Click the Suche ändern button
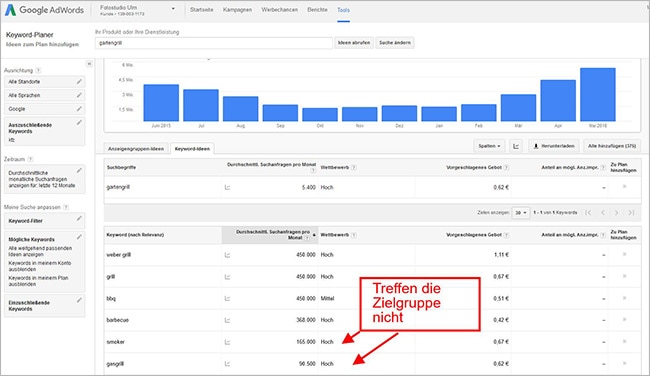 (395, 43)
